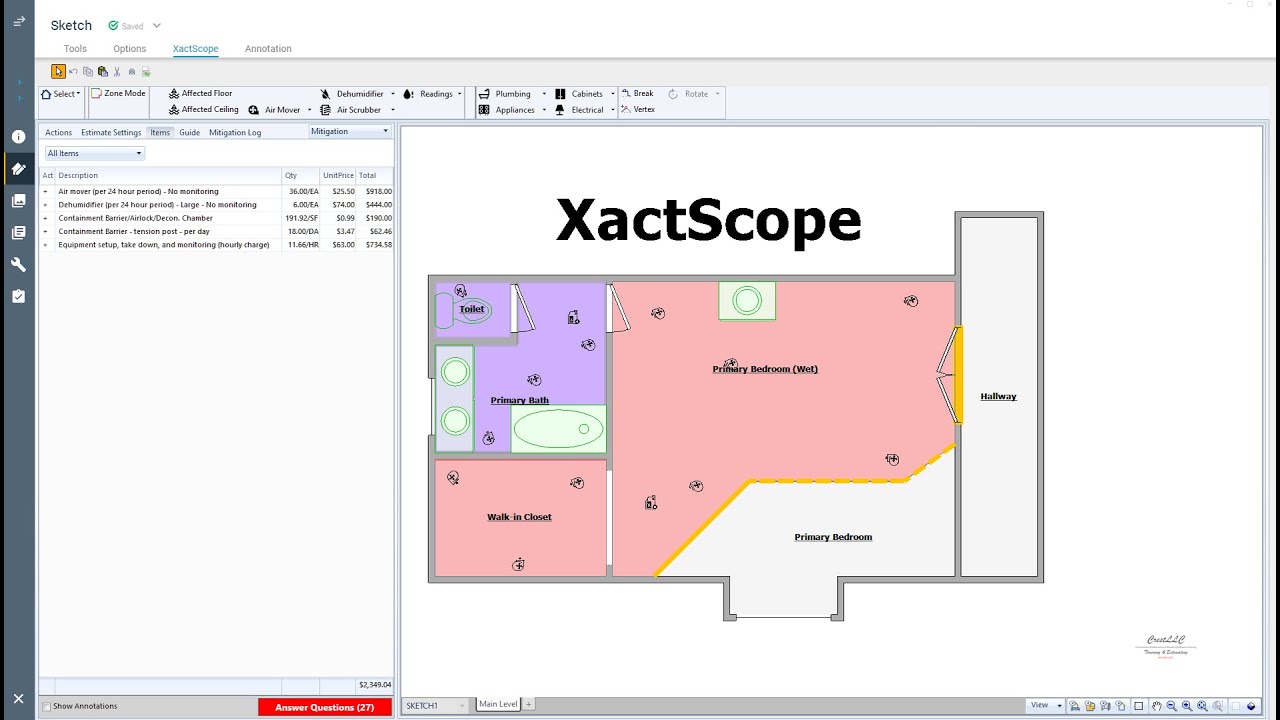Open the Estimate Settings panel tab

(x=111, y=132)
